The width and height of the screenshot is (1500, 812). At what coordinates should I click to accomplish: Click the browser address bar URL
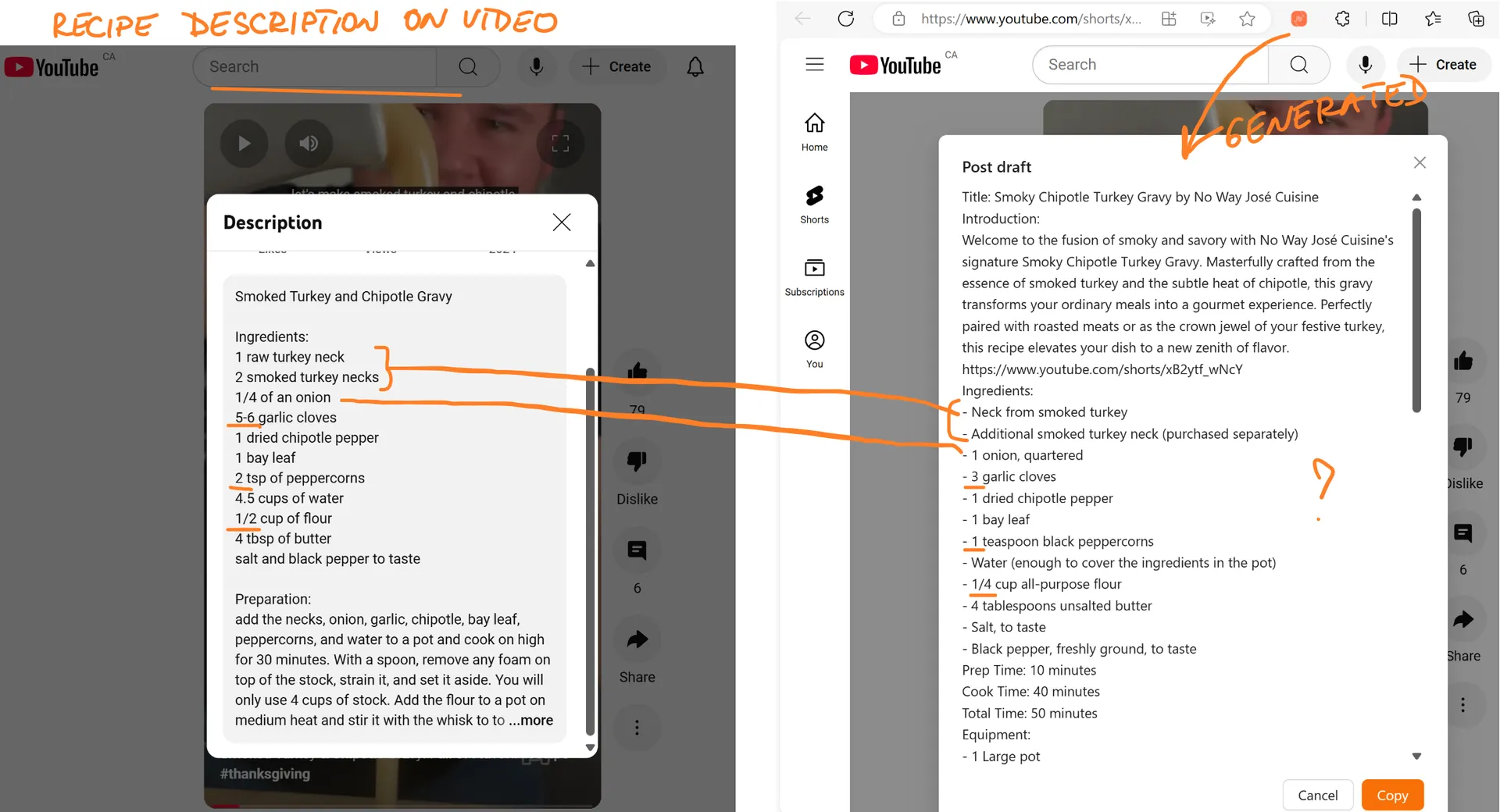(1030, 19)
